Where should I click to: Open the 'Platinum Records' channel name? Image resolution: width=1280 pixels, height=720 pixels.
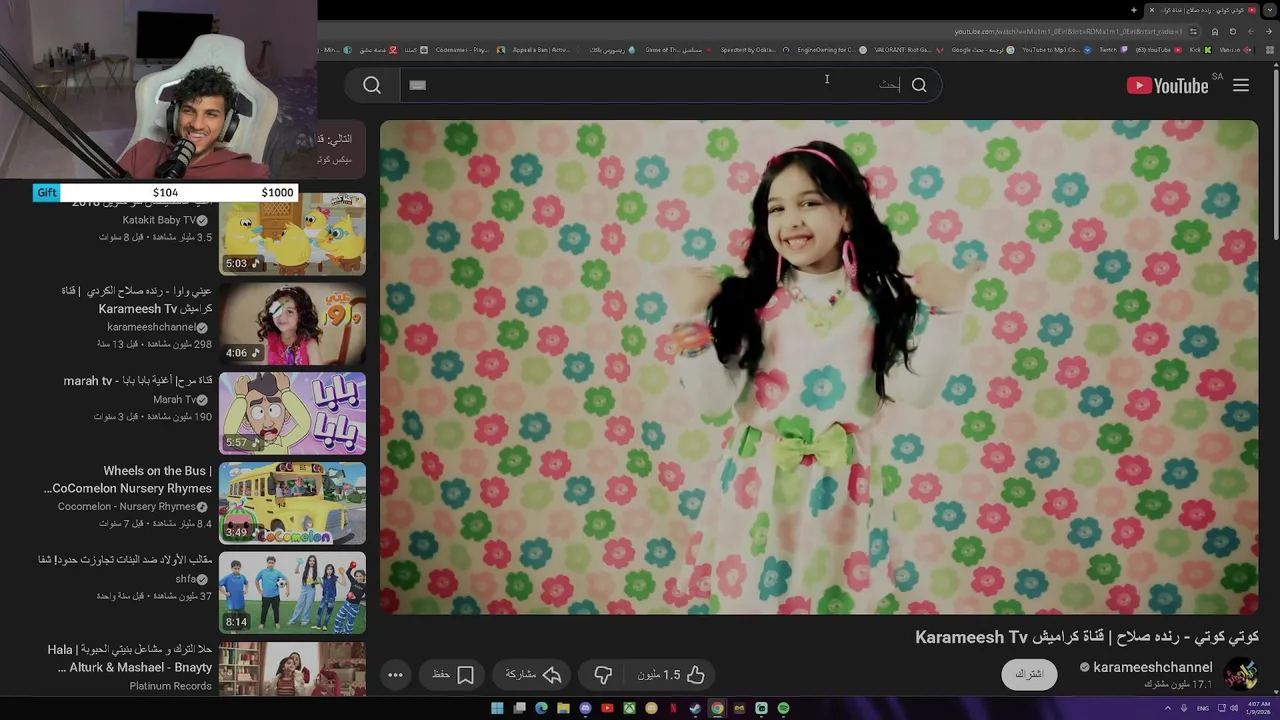pyautogui.click(x=170, y=686)
